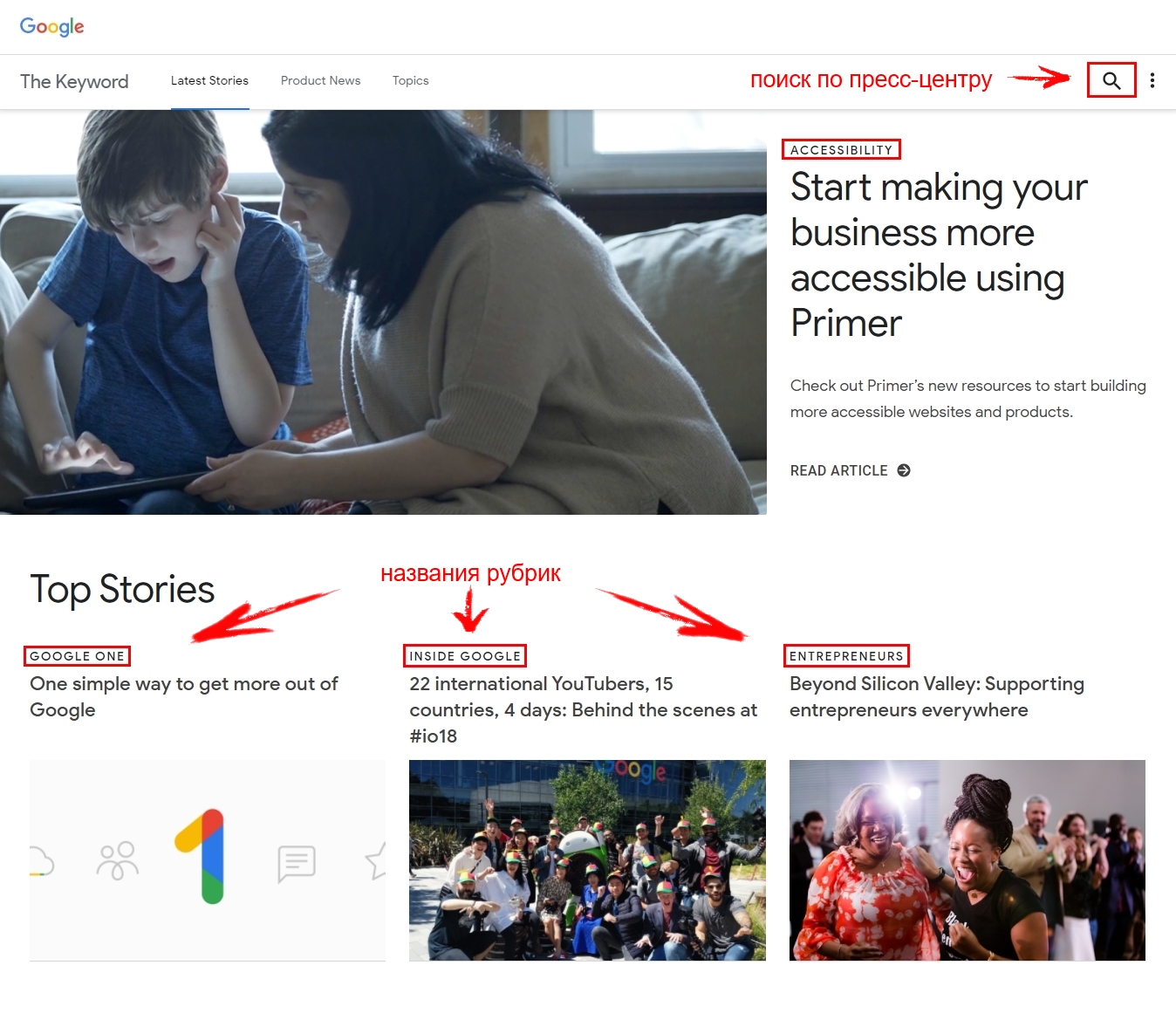Open the Google One colorful '1' thumbnail

pos(208,859)
